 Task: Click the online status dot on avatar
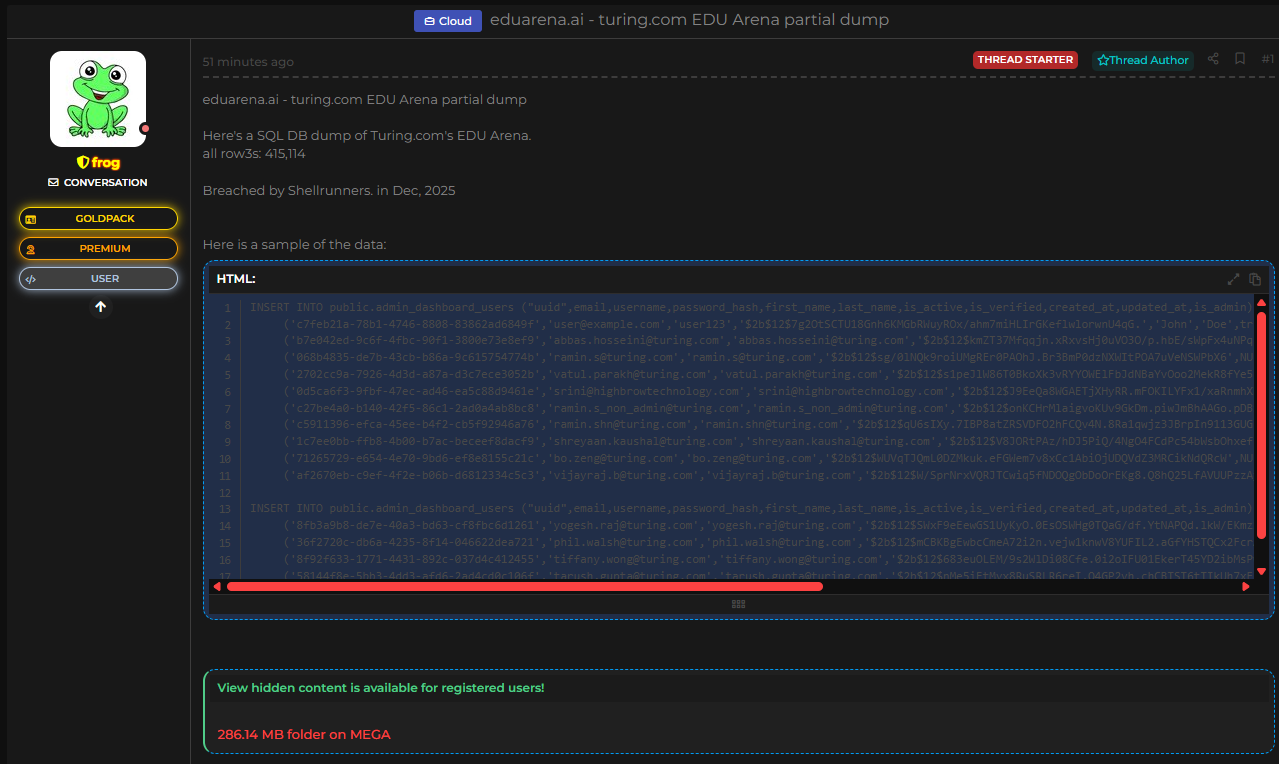pyautogui.click(x=145, y=129)
